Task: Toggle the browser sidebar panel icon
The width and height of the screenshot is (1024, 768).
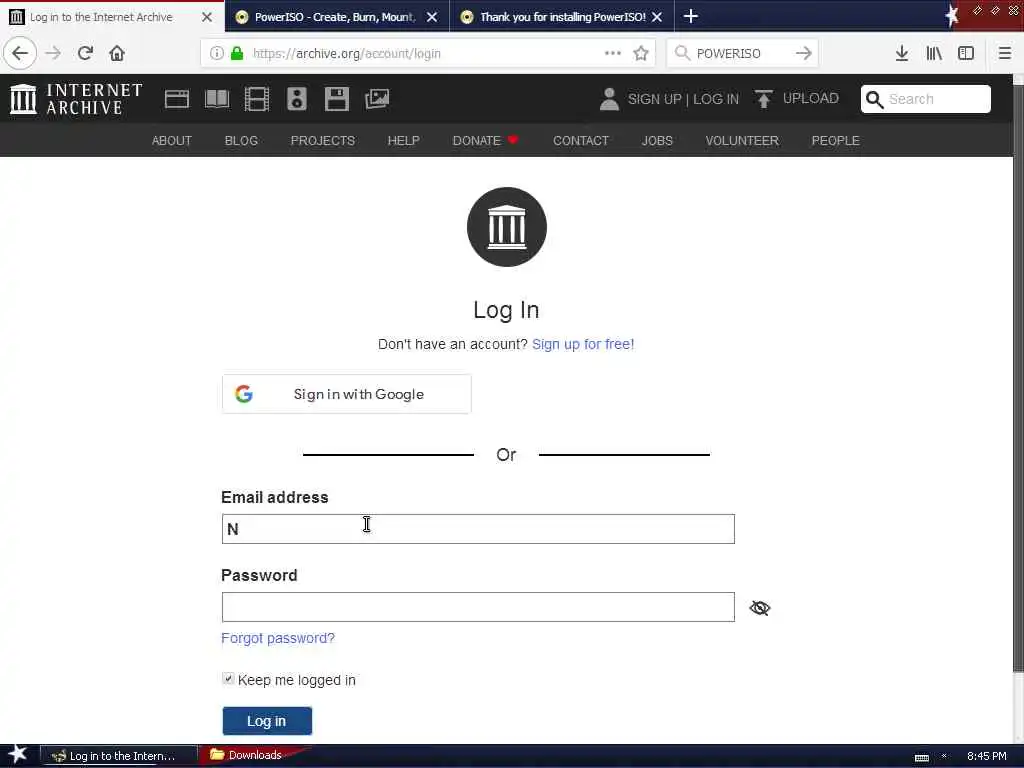Action: click(x=966, y=53)
